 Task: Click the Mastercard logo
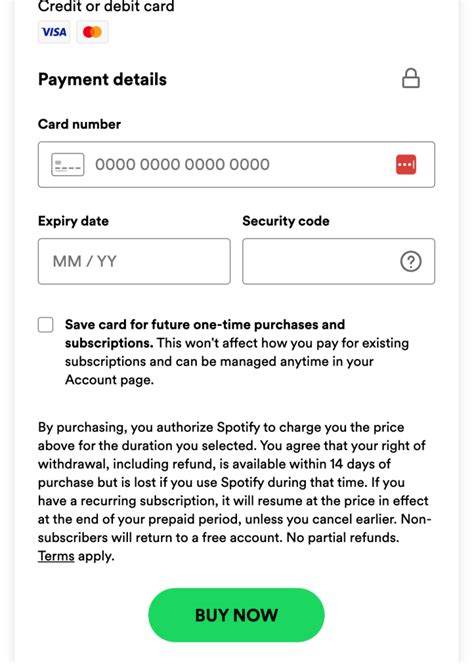click(x=92, y=32)
